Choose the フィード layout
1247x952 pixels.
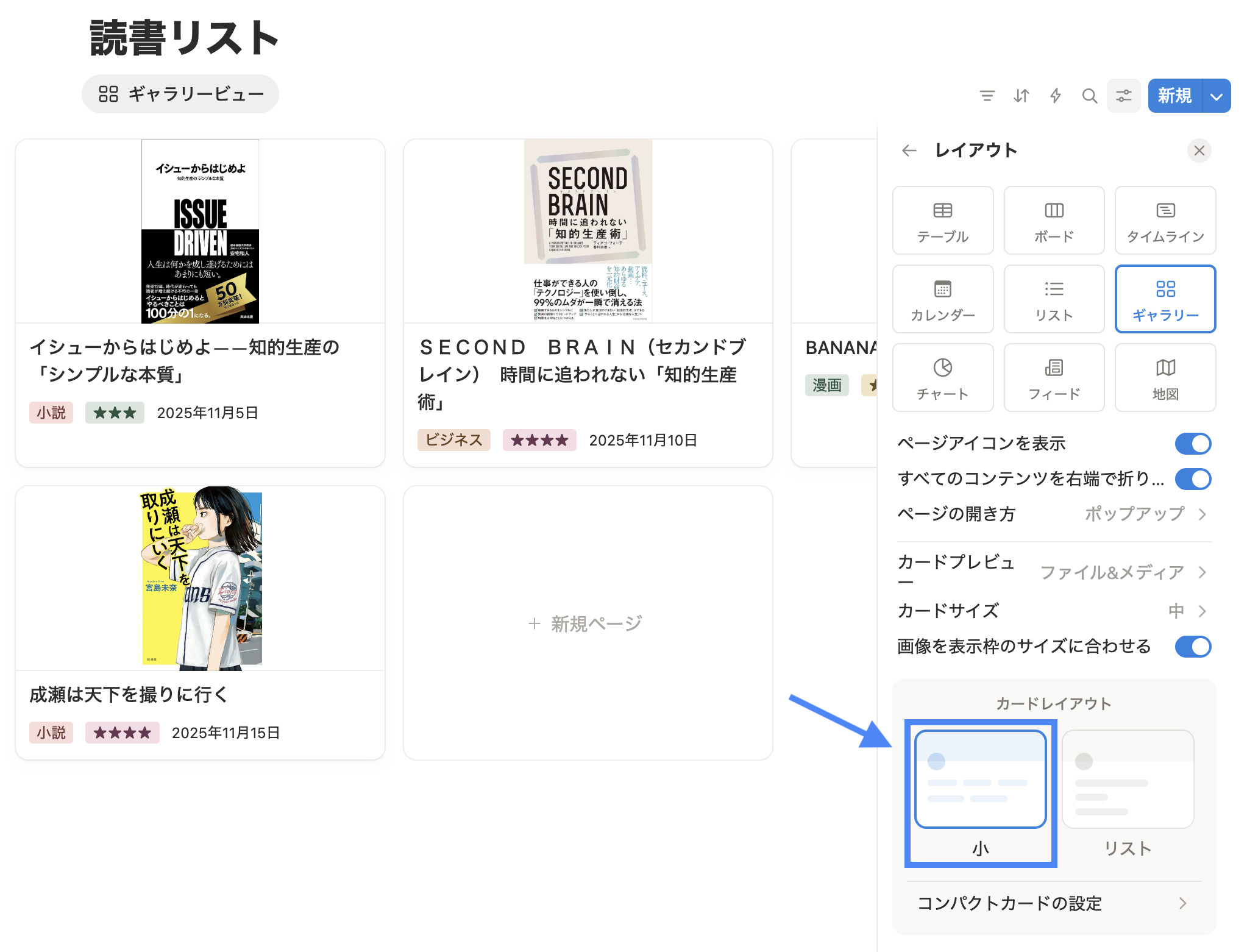[1054, 377]
